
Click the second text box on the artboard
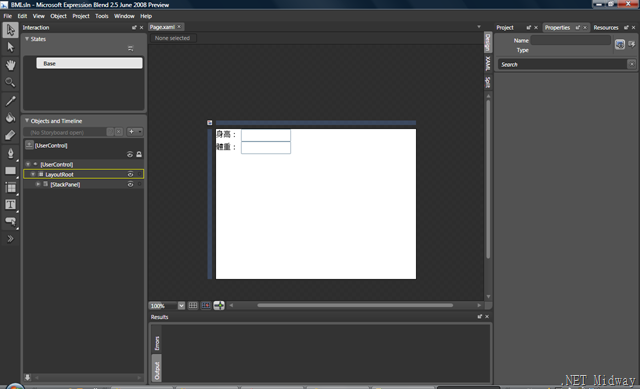click(x=266, y=147)
